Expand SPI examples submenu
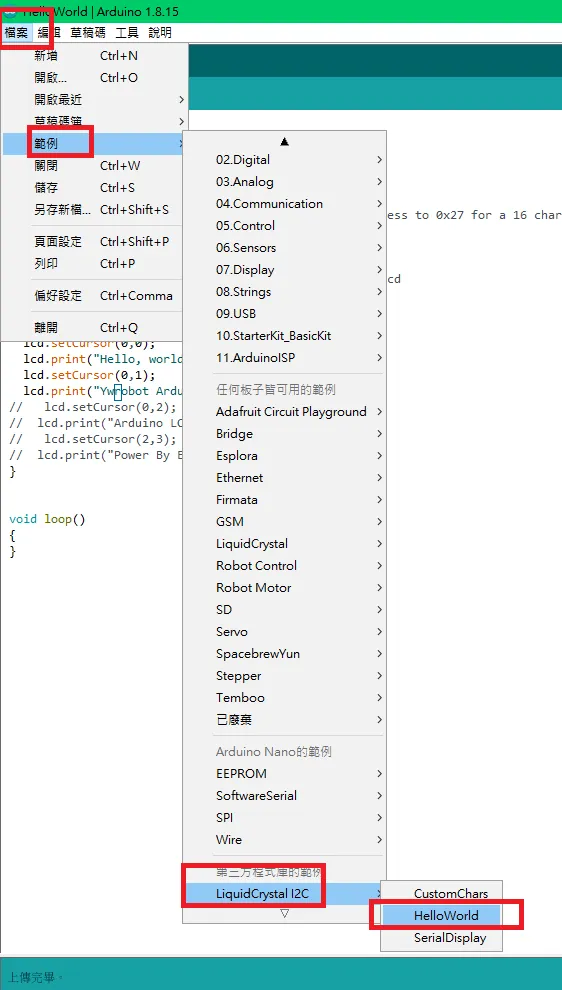The image size is (562, 990). point(284,818)
